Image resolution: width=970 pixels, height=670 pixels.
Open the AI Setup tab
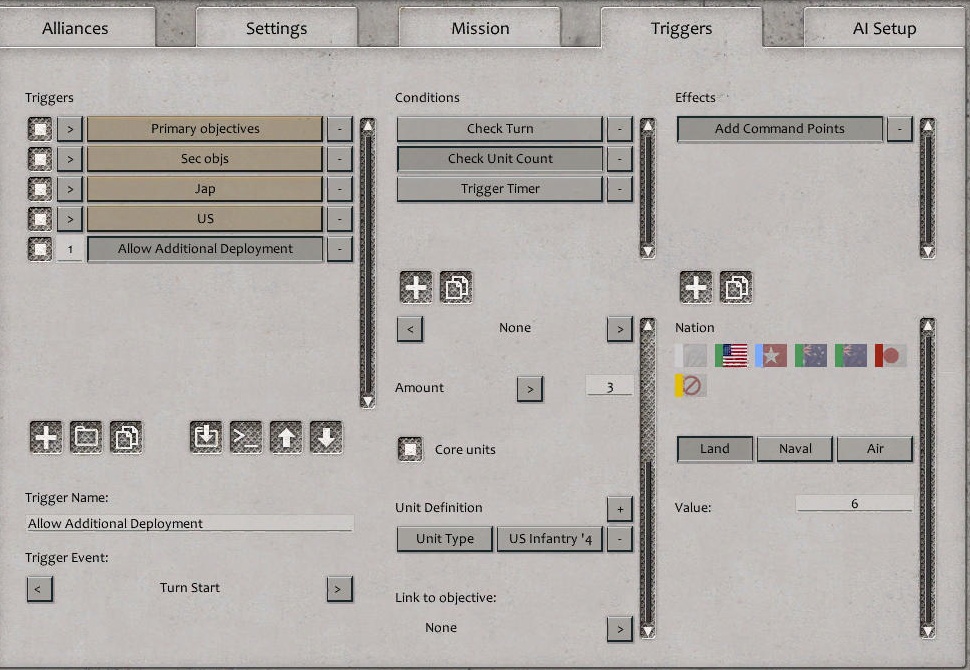(885, 28)
